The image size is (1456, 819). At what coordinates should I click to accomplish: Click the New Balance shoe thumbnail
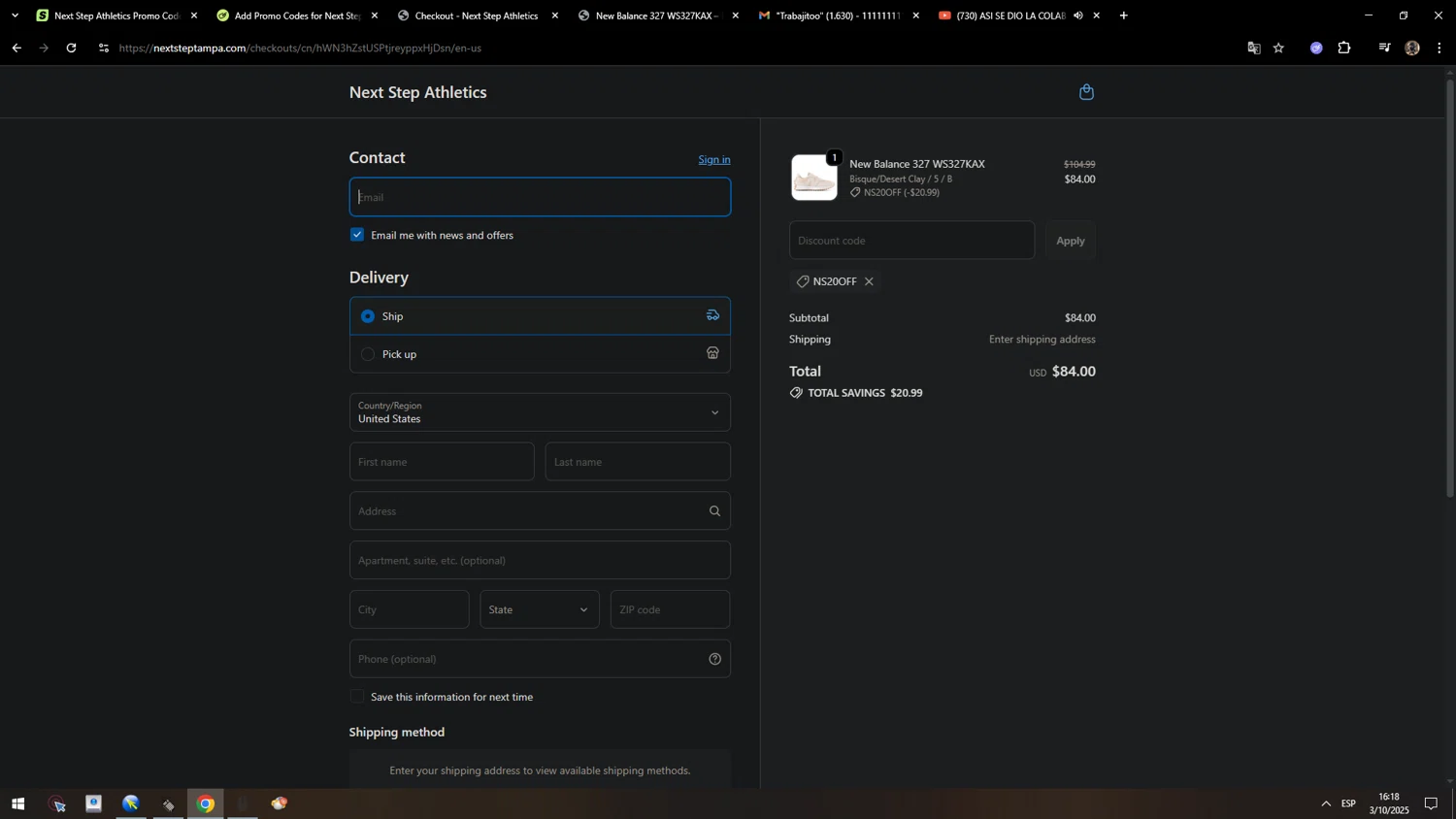coord(814,178)
